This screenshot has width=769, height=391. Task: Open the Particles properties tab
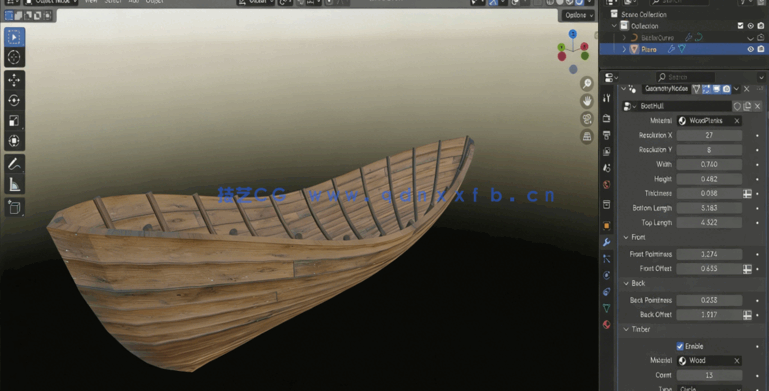(x=607, y=259)
